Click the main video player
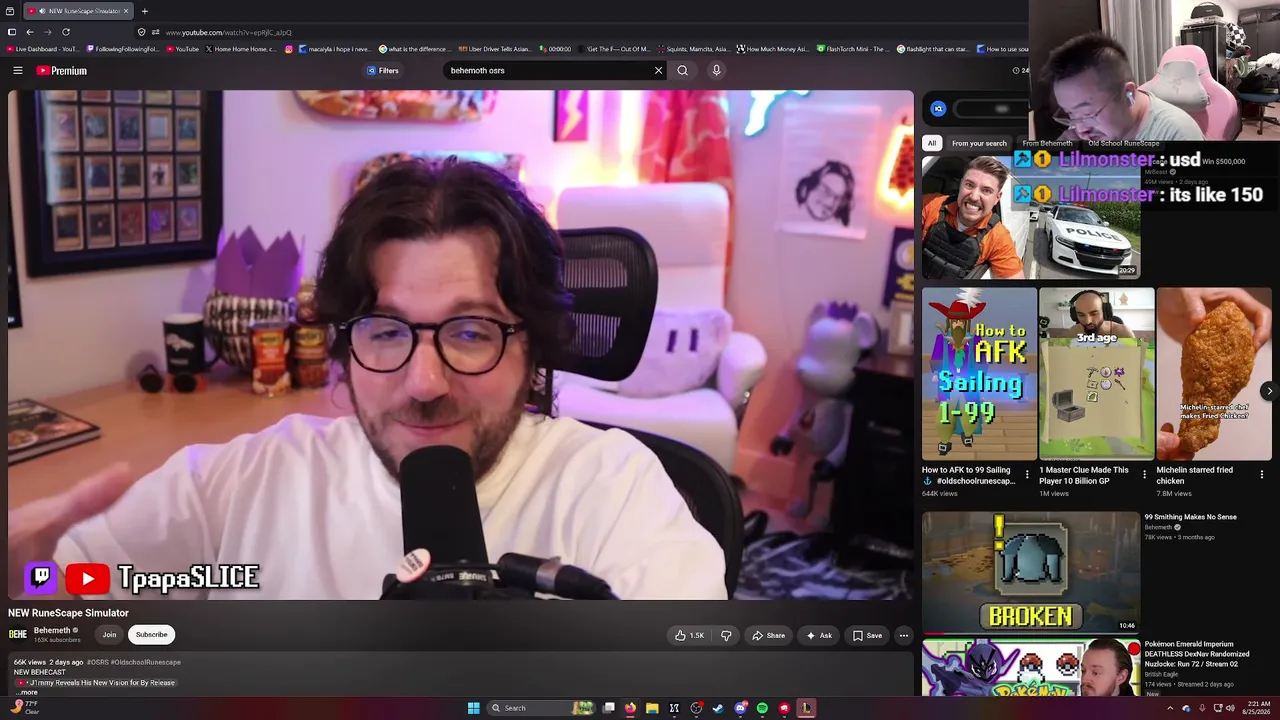The image size is (1280, 720). point(461,345)
